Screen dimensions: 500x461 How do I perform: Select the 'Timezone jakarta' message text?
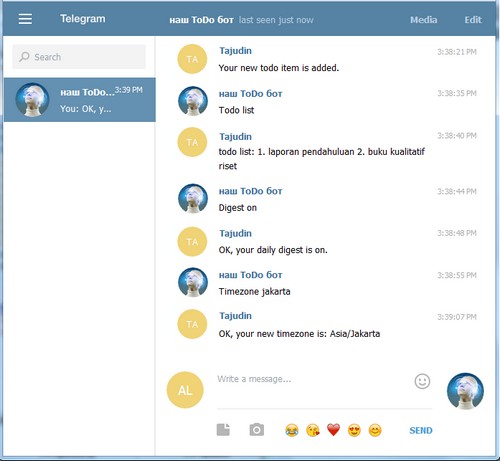[x=254, y=292]
